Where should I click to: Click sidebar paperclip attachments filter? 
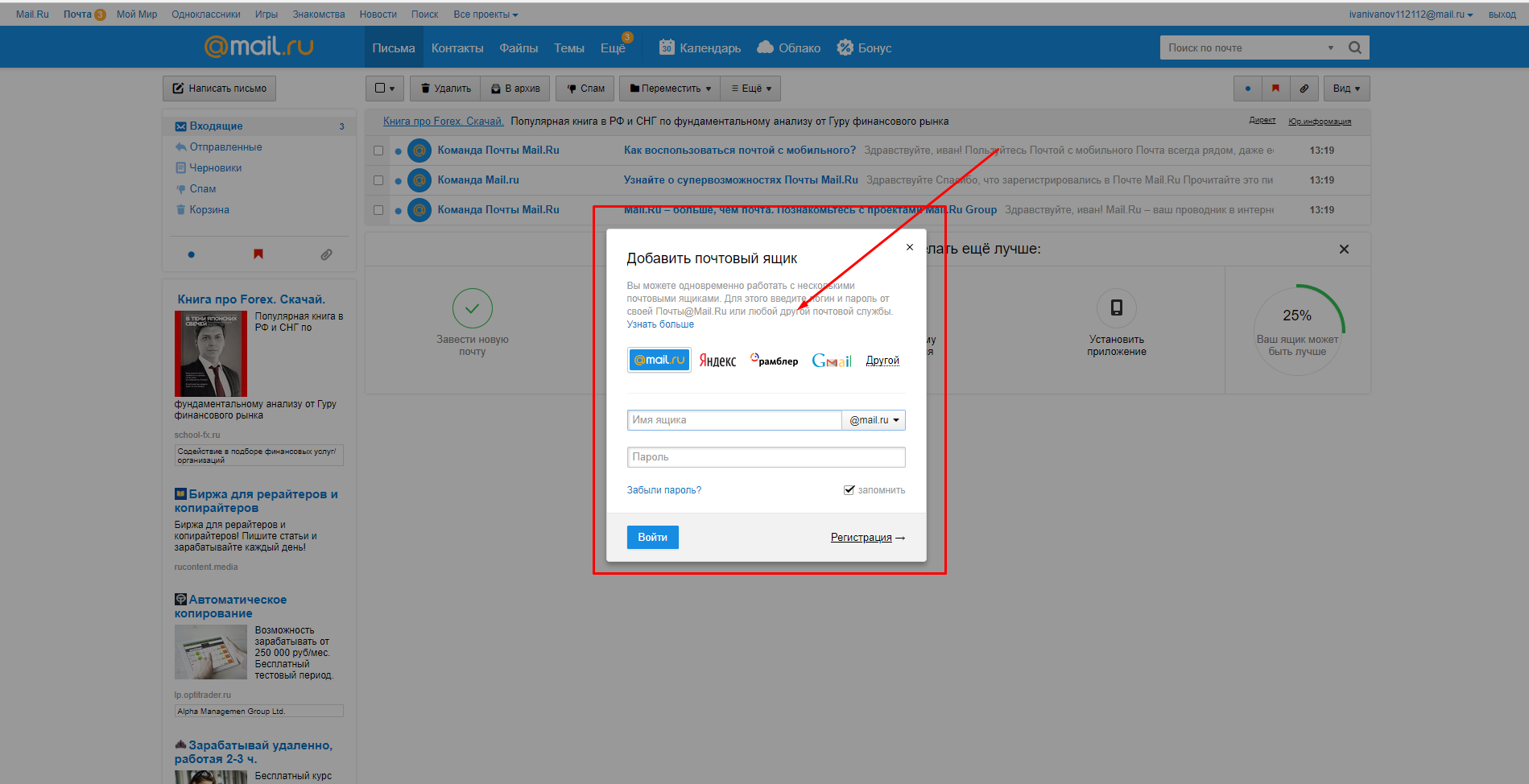pyautogui.click(x=326, y=254)
